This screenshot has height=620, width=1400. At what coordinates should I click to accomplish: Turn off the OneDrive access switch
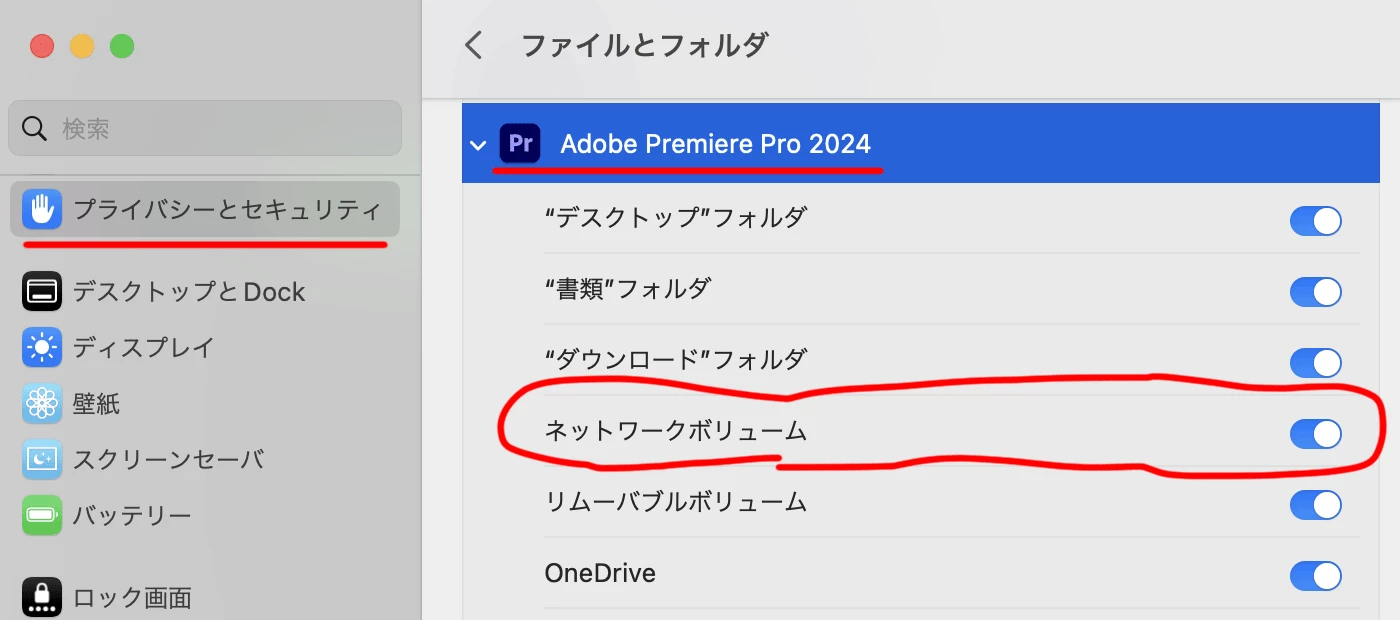click(1315, 576)
